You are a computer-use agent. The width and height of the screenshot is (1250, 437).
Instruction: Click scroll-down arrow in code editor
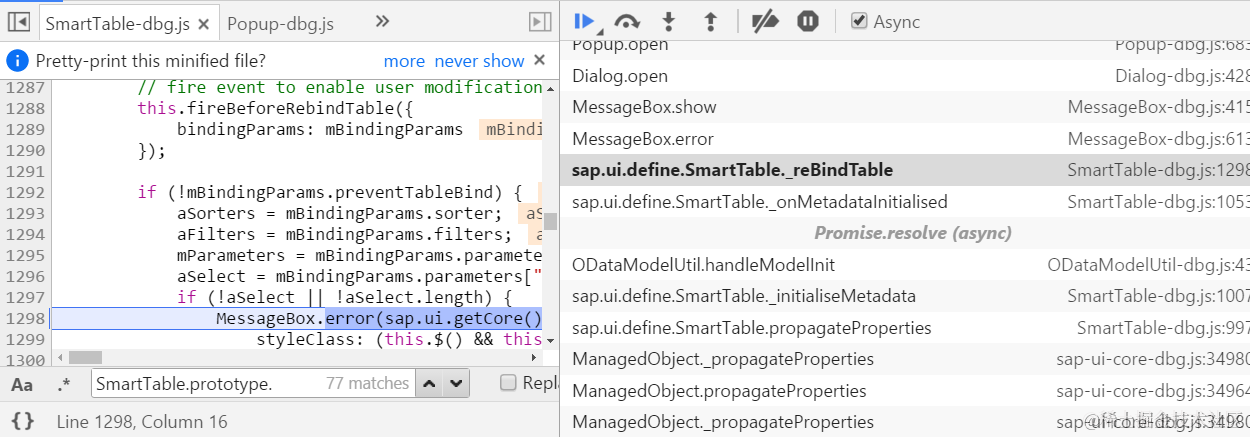click(x=549, y=341)
